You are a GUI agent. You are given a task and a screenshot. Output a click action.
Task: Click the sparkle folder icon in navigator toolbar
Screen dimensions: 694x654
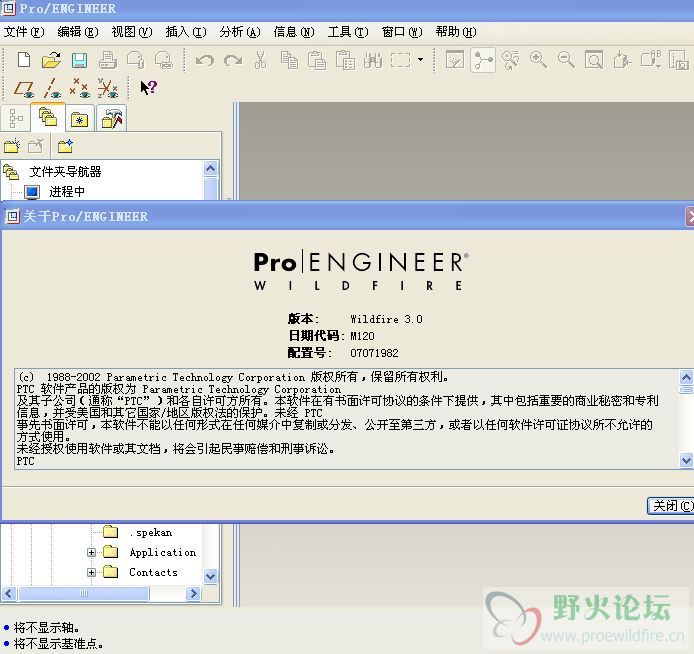tap(65, 146)
